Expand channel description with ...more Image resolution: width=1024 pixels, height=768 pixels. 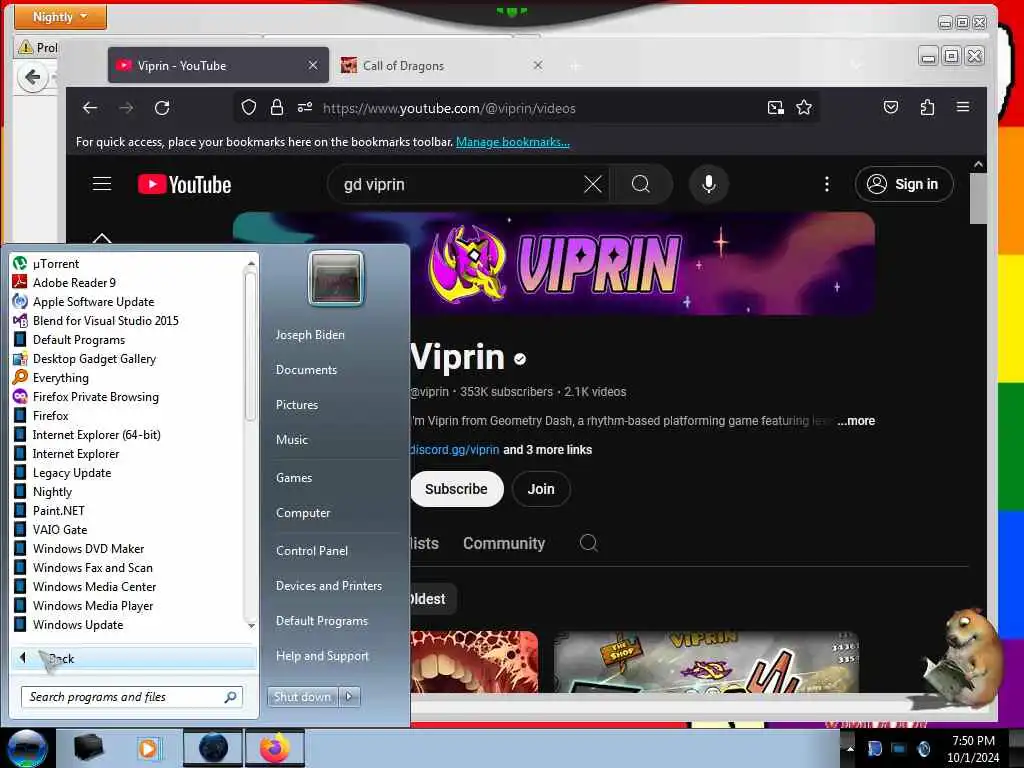point(856,421)
